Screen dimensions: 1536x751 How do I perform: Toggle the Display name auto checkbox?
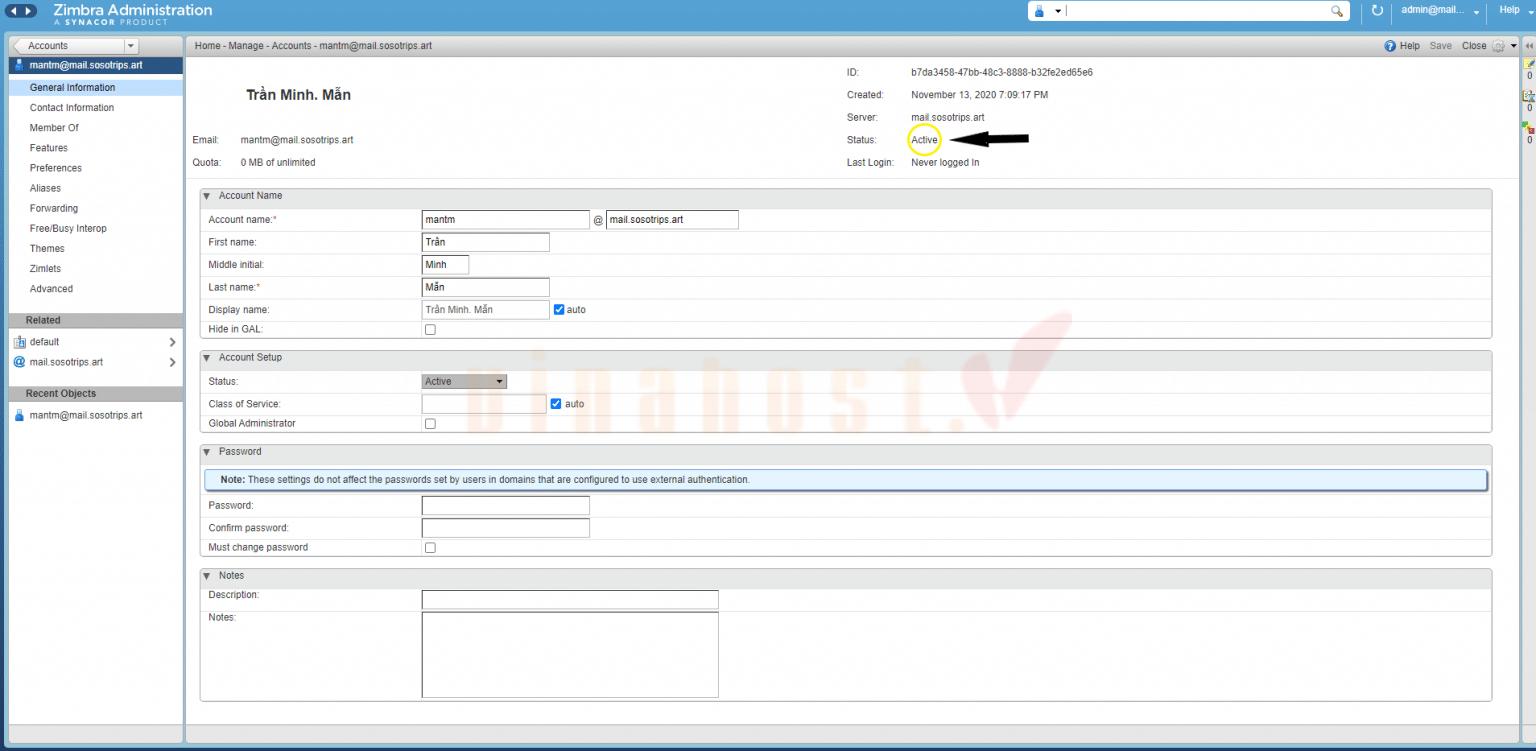coord(559,310)
